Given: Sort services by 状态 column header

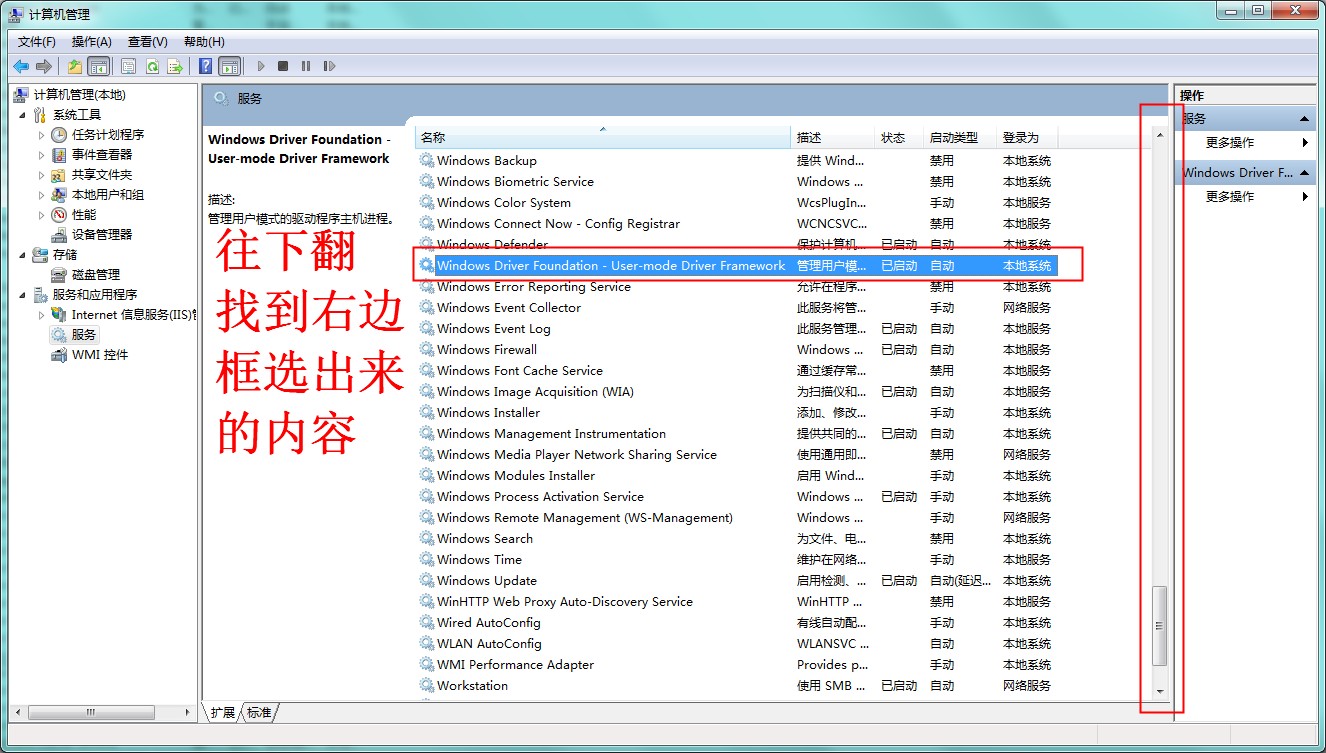Looking at the screenshot, I should tap(900, 137).
